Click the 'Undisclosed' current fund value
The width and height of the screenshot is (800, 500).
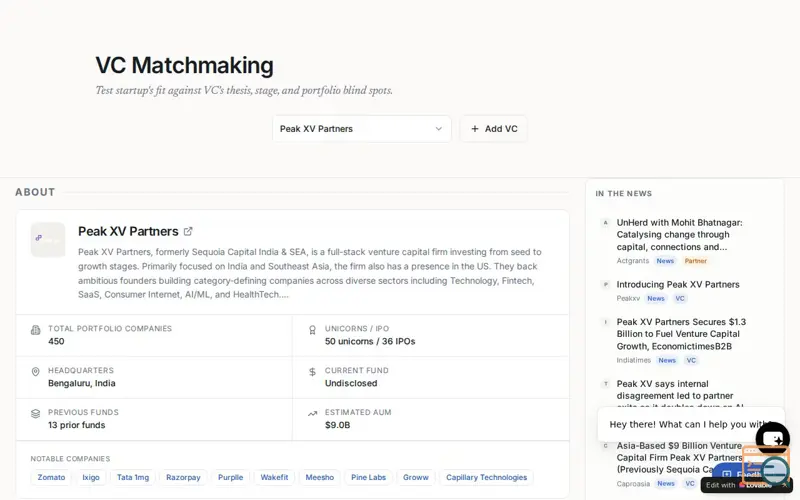(x=351, y=383)
